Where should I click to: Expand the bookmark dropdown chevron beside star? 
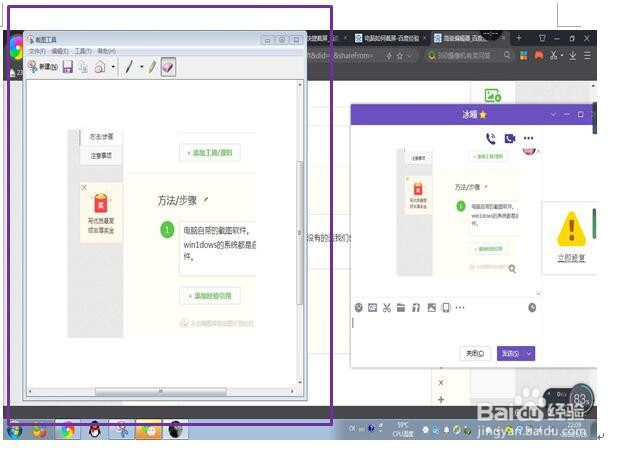point(410,56)
